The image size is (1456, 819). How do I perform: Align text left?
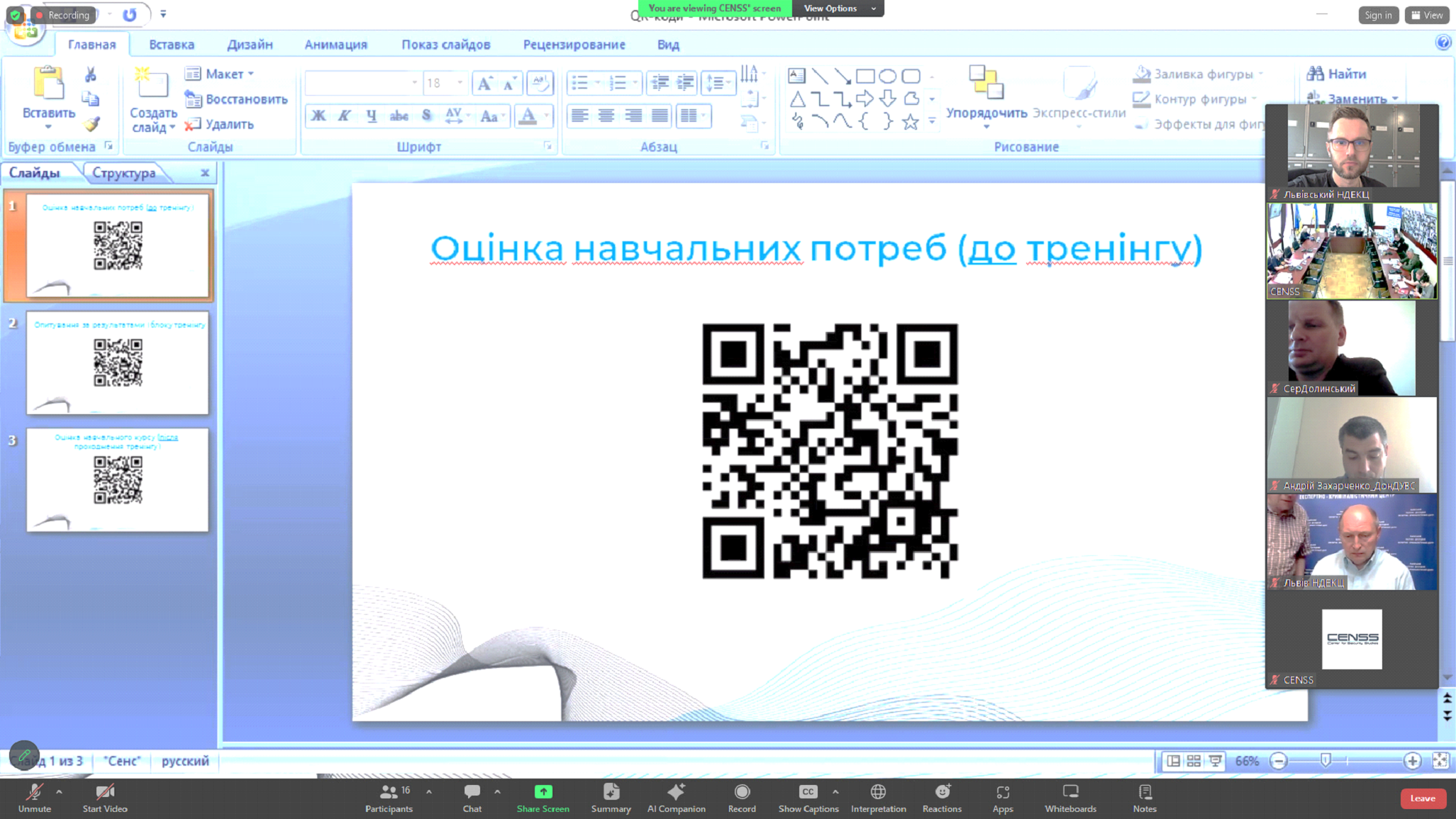coord(579,116)
